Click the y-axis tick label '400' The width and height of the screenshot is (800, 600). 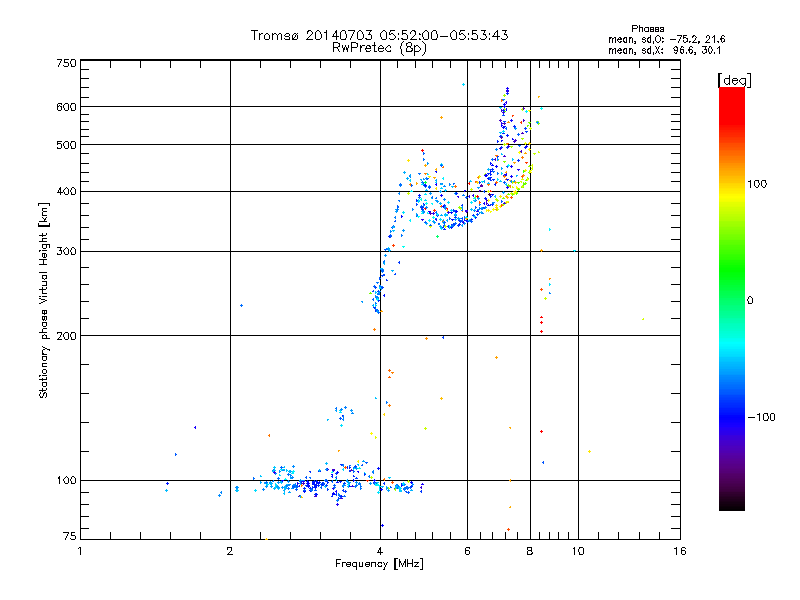point(66,192)
